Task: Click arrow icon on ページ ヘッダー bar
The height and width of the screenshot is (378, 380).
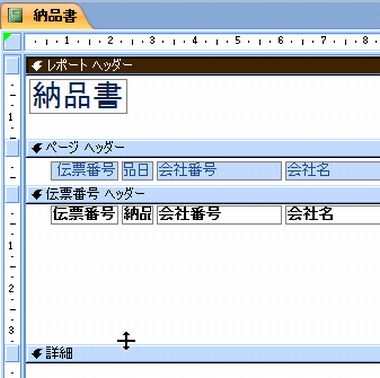Action: (37, 148)
